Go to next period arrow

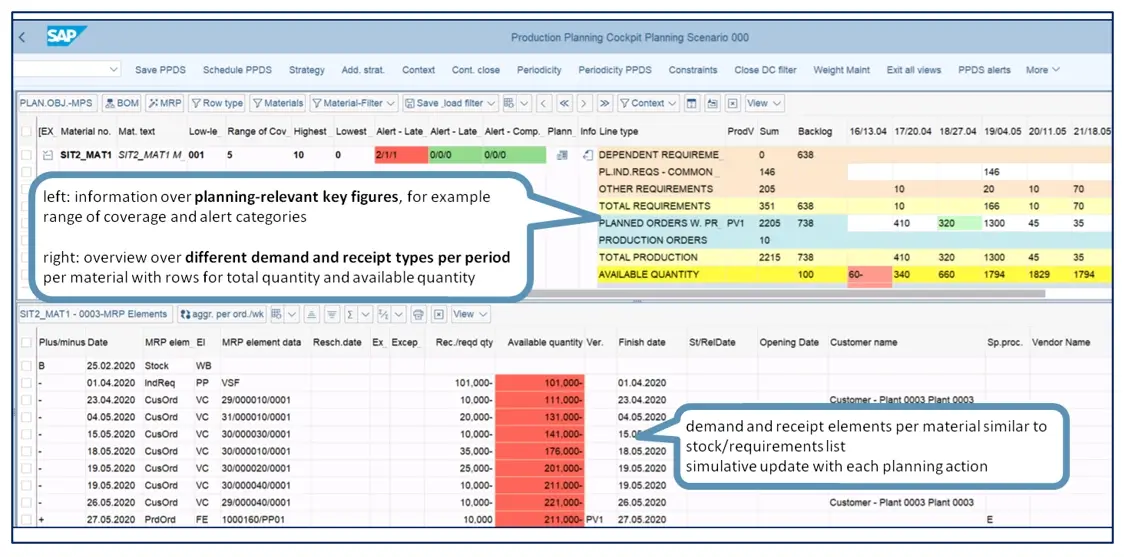coord(584,103)
